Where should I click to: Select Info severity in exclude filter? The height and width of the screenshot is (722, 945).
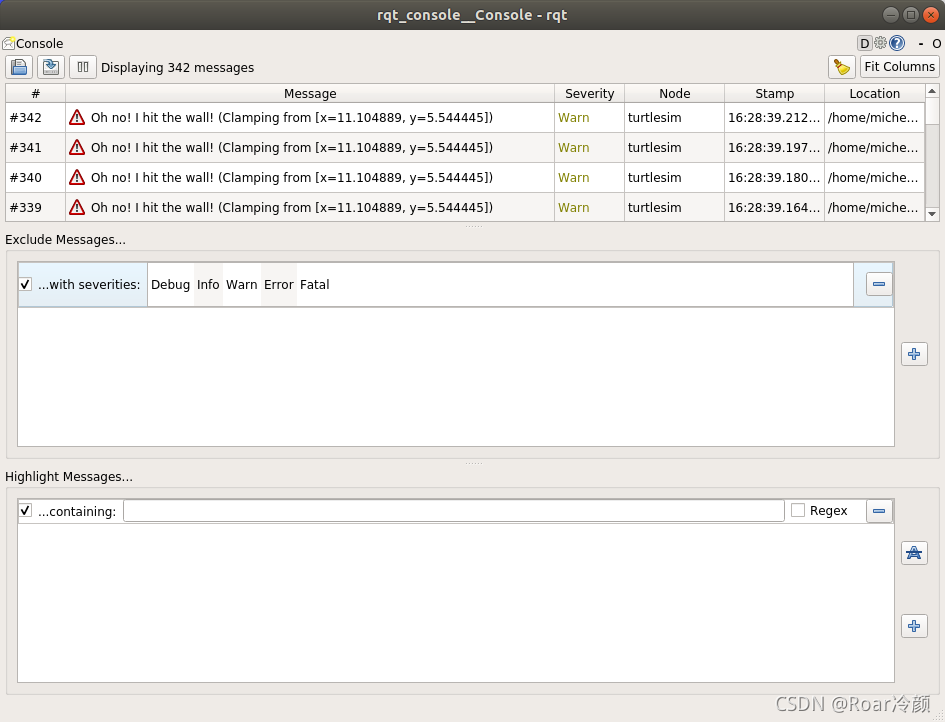208,284
